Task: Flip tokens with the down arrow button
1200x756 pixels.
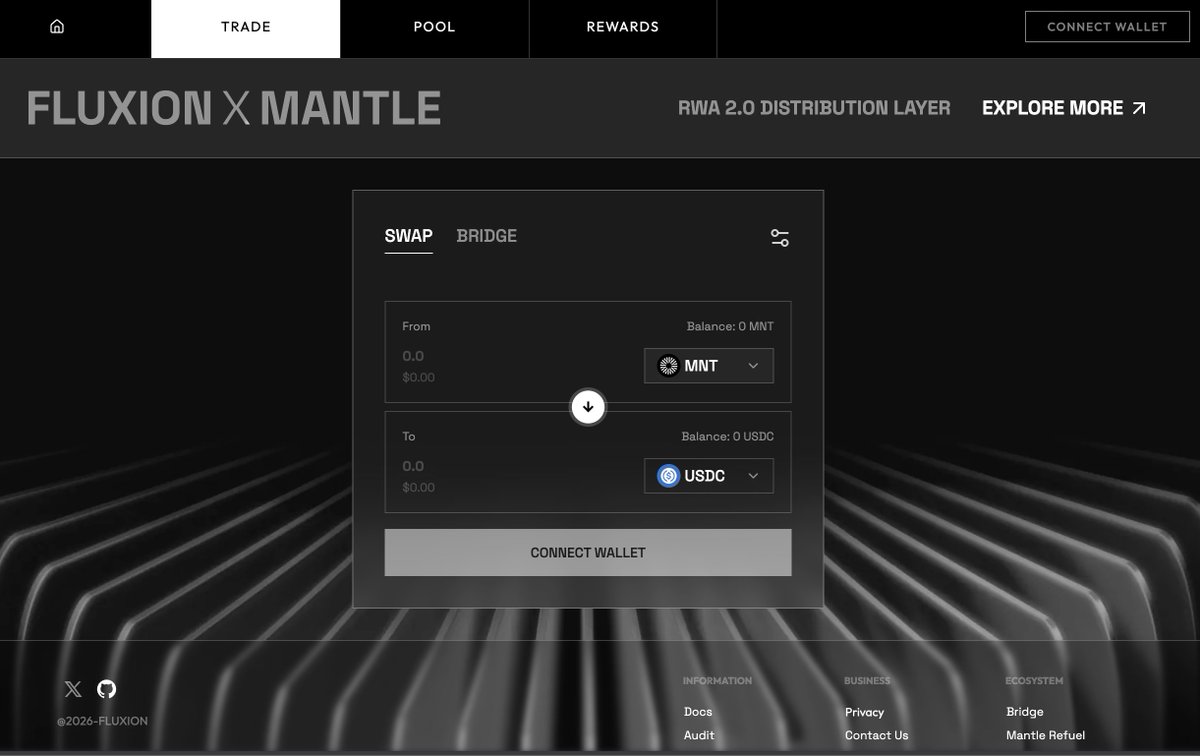Action: (x=588, y=407)
